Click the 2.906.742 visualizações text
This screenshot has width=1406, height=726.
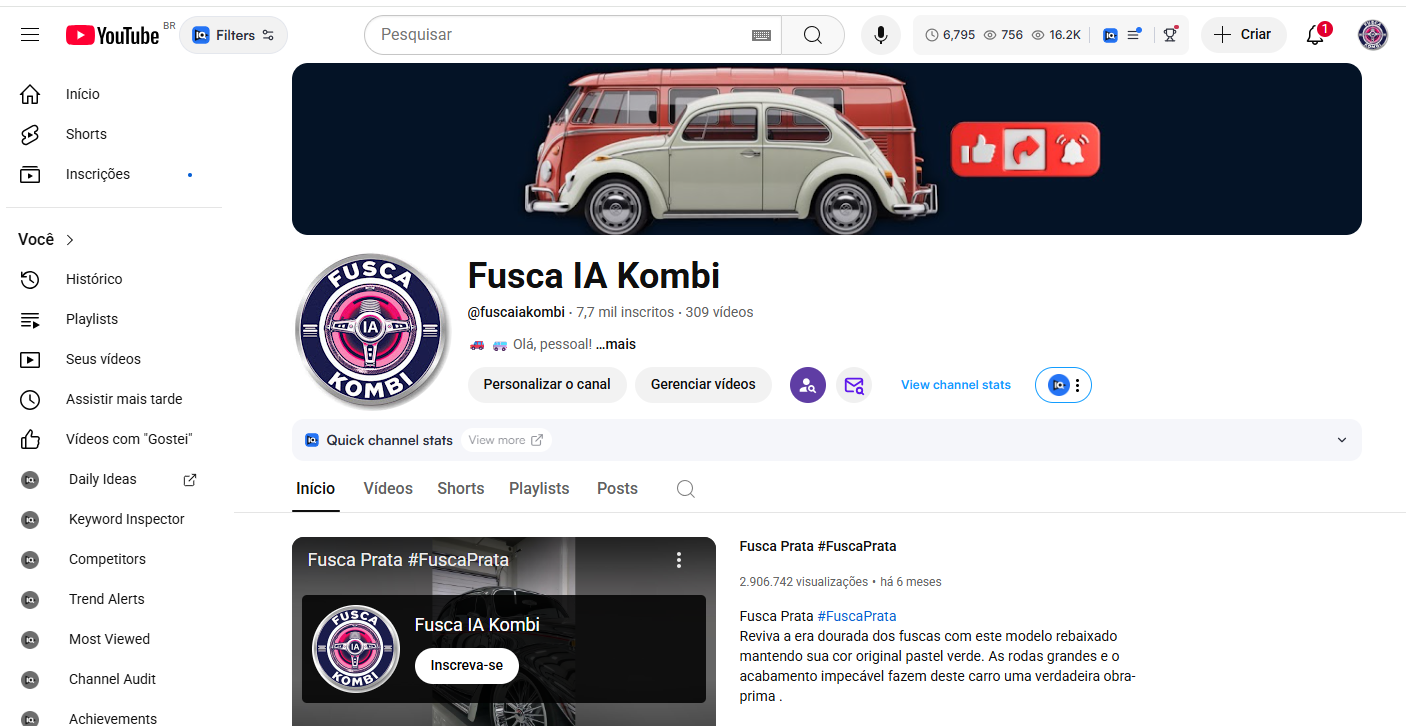click(804, 582)
